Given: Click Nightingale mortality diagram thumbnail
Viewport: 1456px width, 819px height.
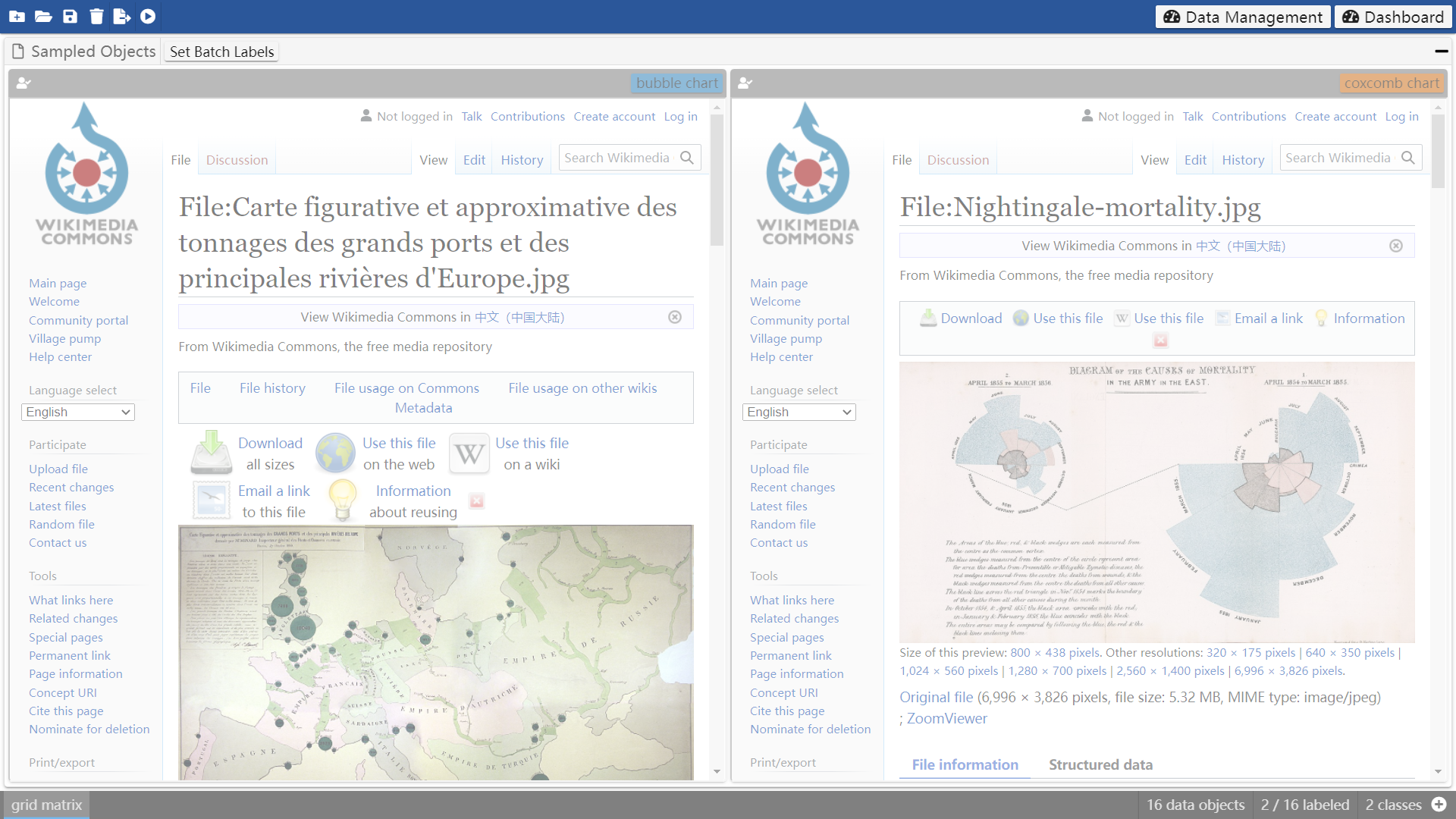Looking at the screenshot, I should 1156,502.
